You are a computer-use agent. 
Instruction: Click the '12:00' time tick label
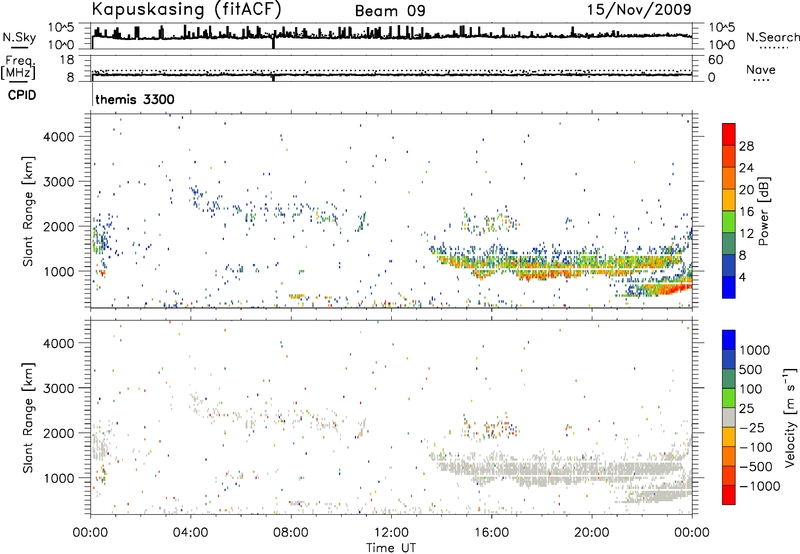(391, 533)
